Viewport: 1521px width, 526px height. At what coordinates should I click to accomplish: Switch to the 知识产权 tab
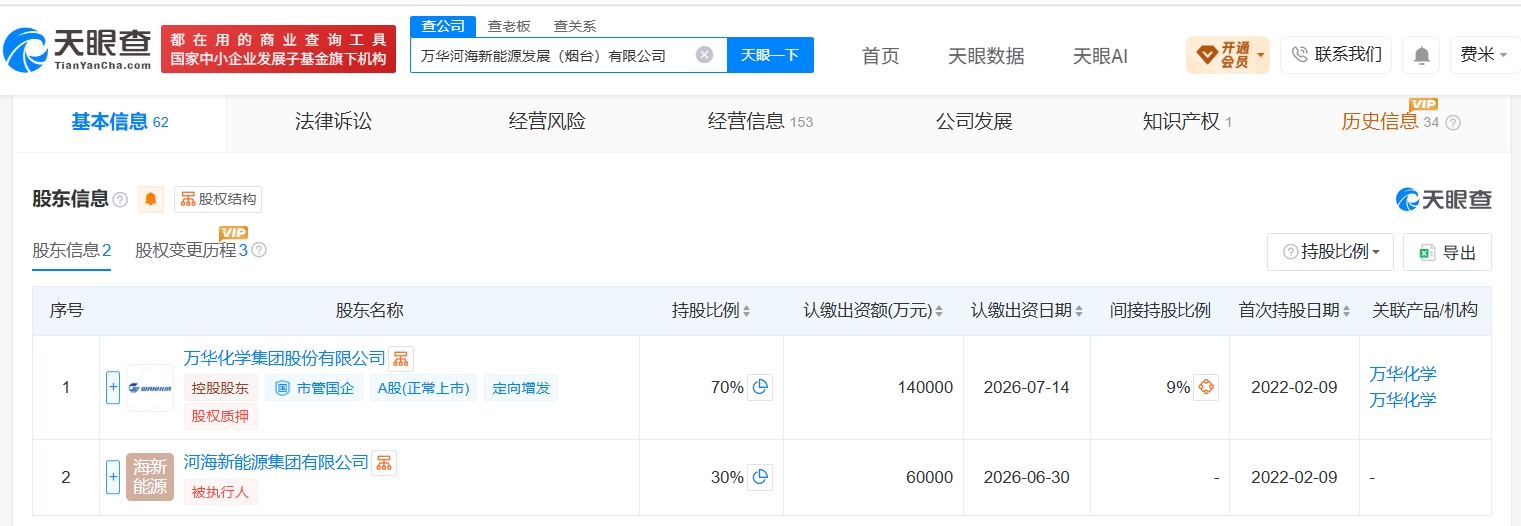(1187, 122)
